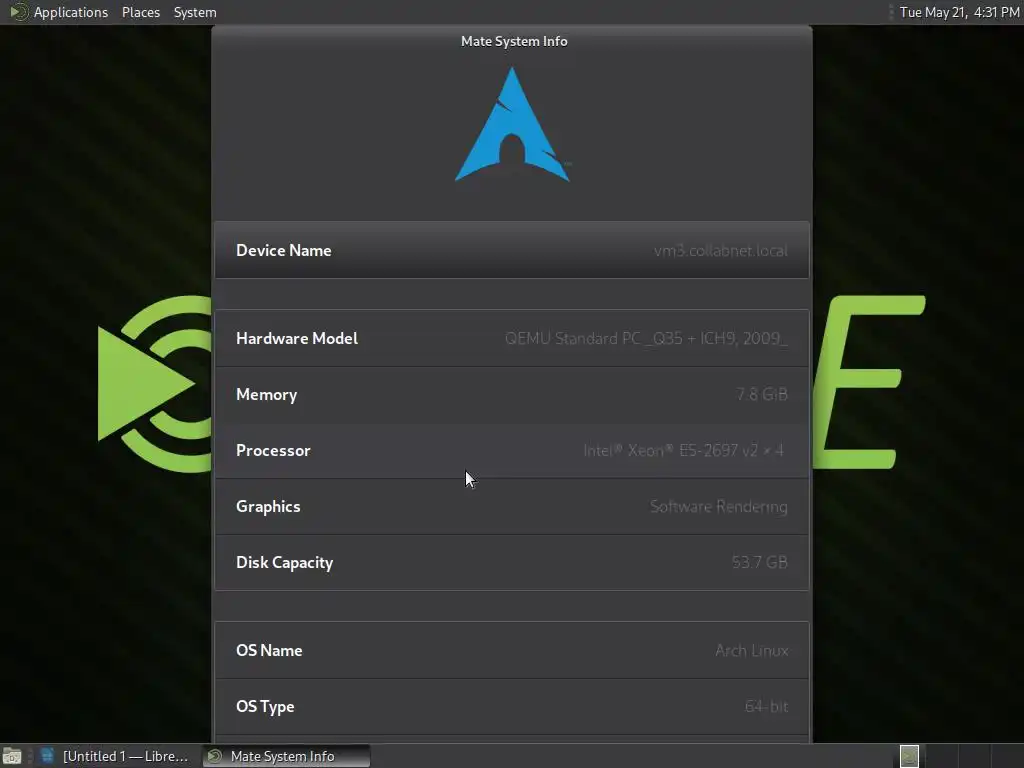Click the Arch Linux OS name value
This screenshot has height=768, width=1024.
tap(752, 650)
